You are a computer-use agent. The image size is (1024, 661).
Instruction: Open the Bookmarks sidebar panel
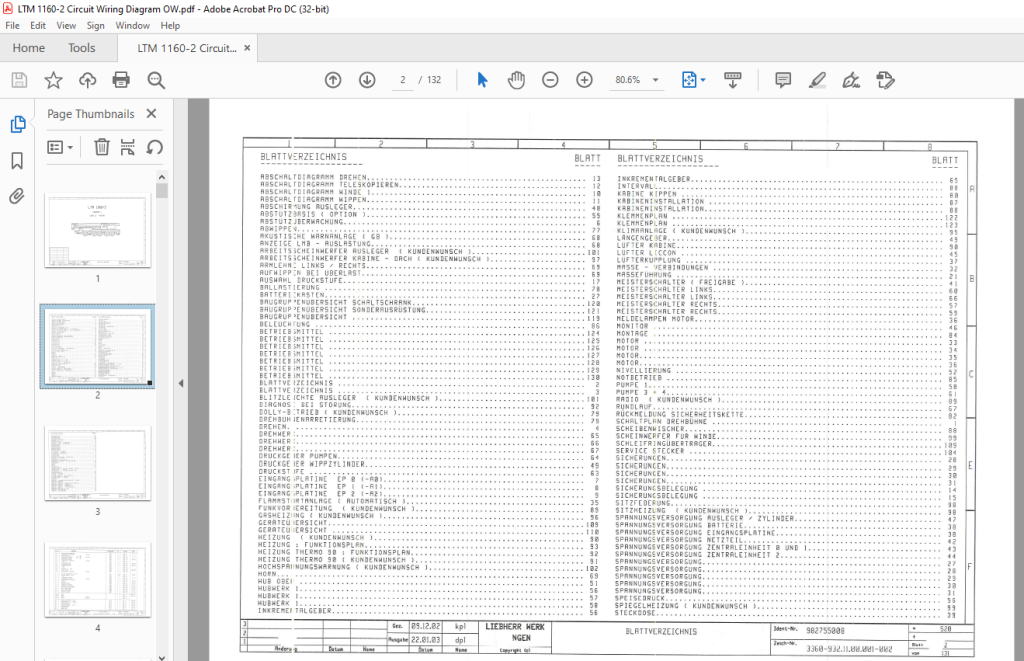click(x=18, y=161)
